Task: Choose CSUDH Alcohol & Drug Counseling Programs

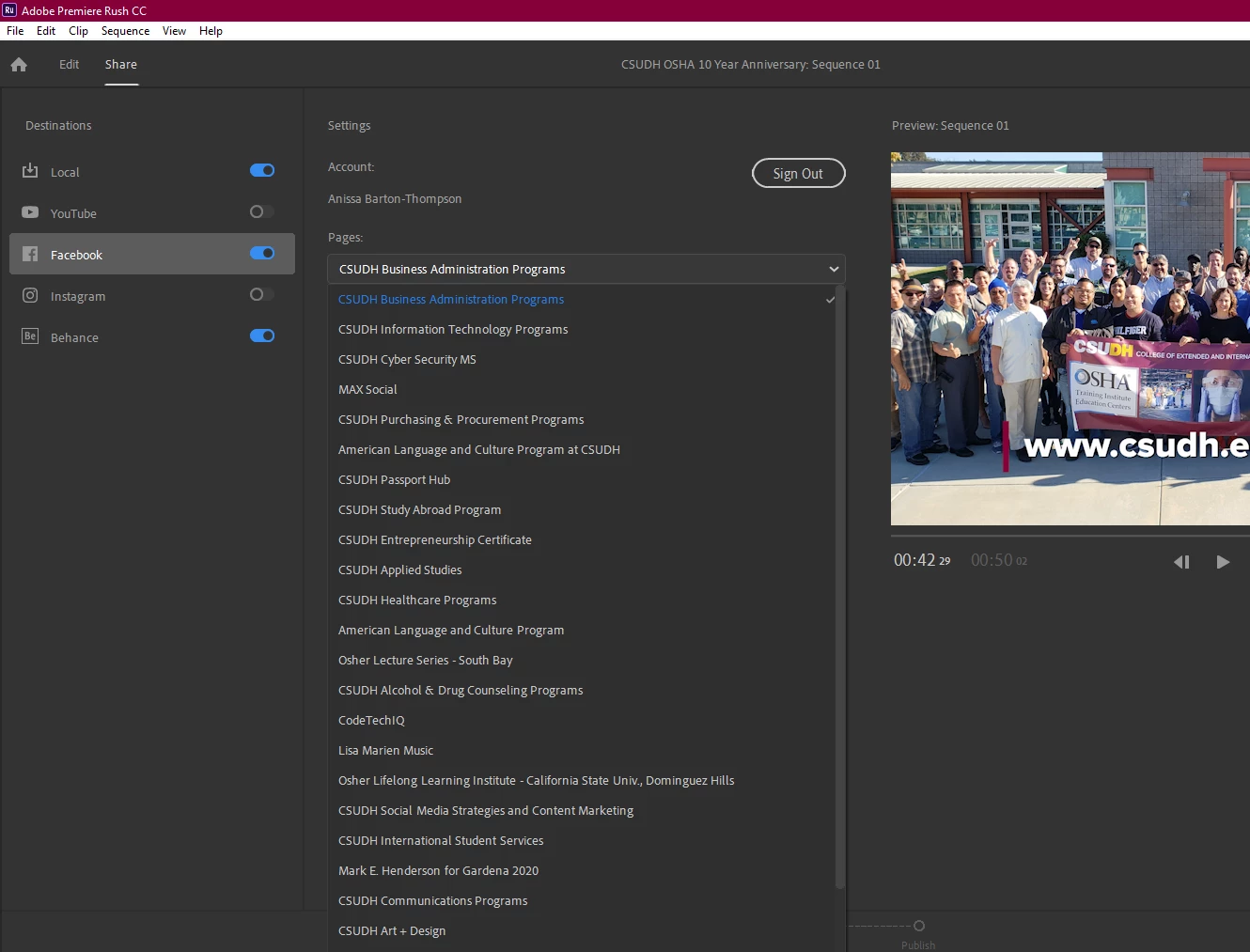Action: point(582,690)
